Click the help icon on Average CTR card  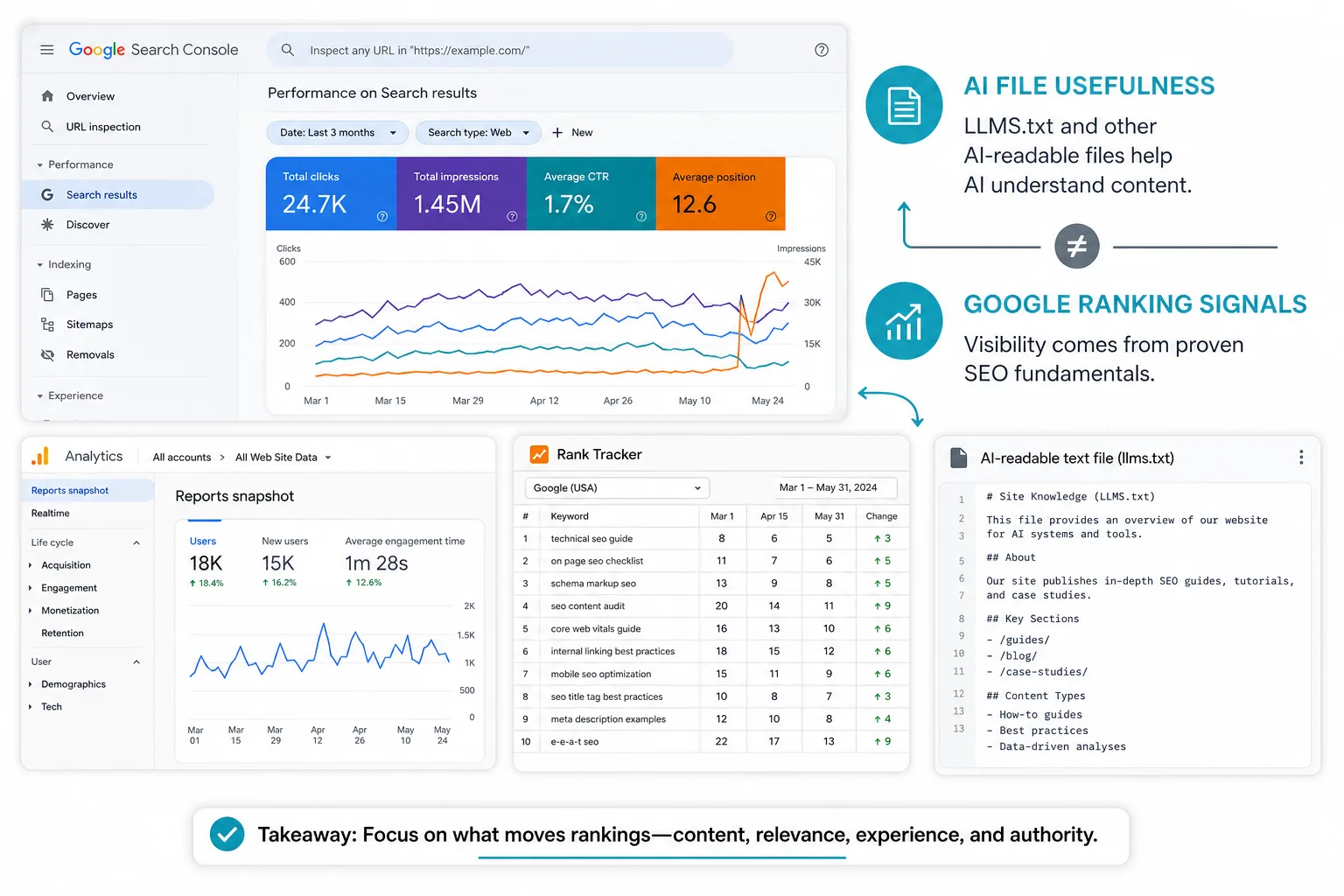[641, 216]
